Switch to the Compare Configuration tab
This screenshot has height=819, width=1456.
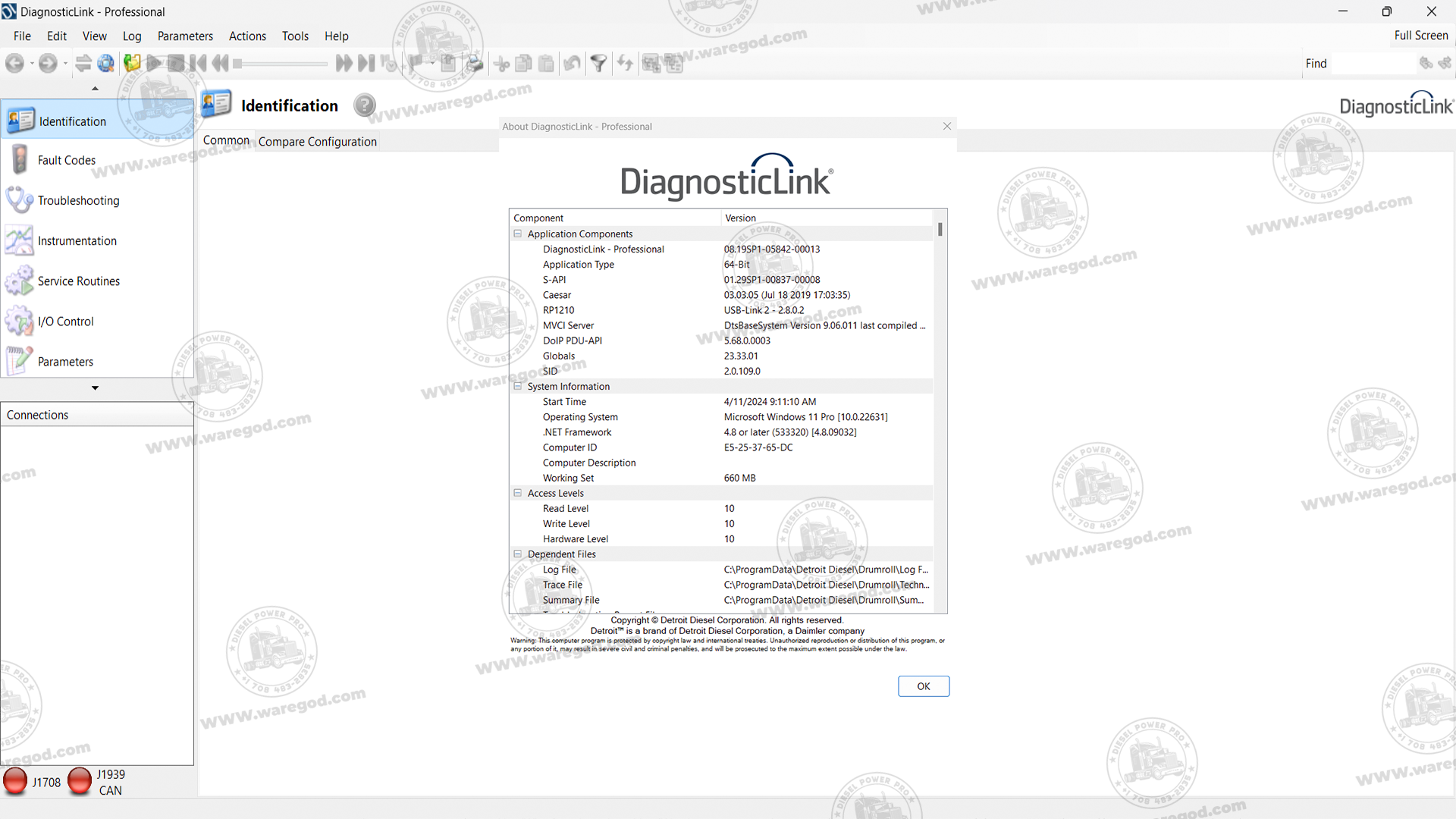click(317, 141)
